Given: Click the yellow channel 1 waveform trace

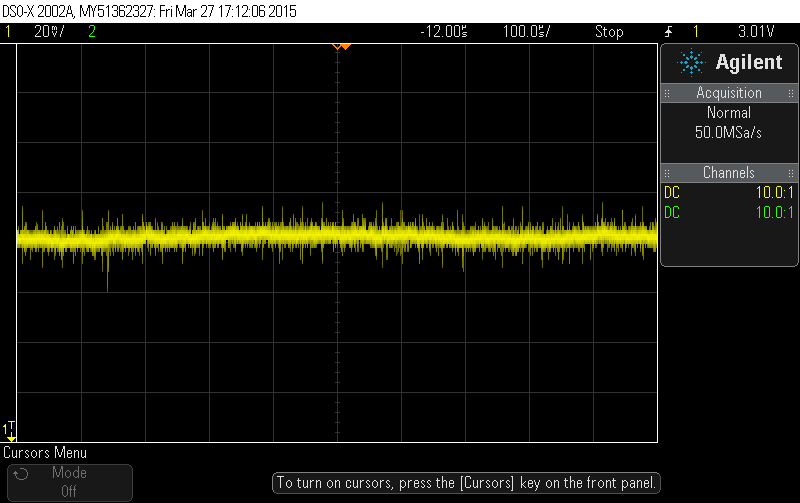Looking at the screenshot, I should pyautogui.click(x=337, y=238).
